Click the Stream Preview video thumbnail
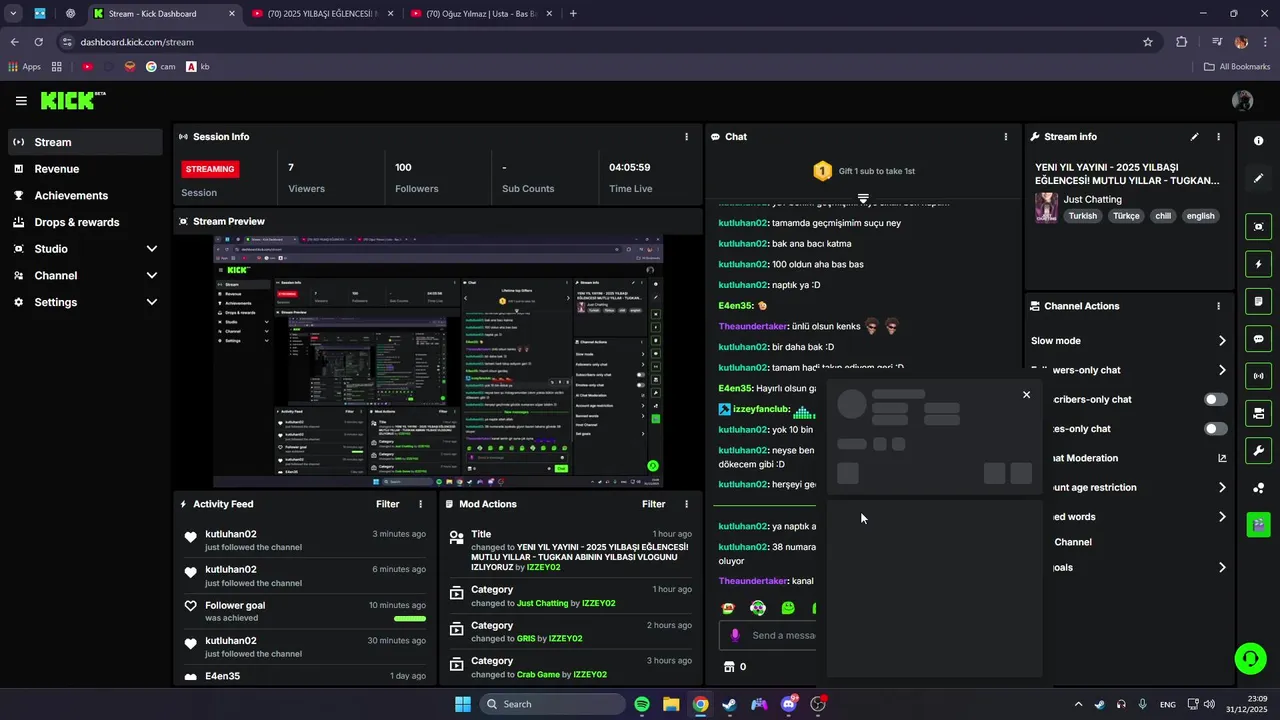Viewport: 1280px width, 720px height. [x=438, y=362]
